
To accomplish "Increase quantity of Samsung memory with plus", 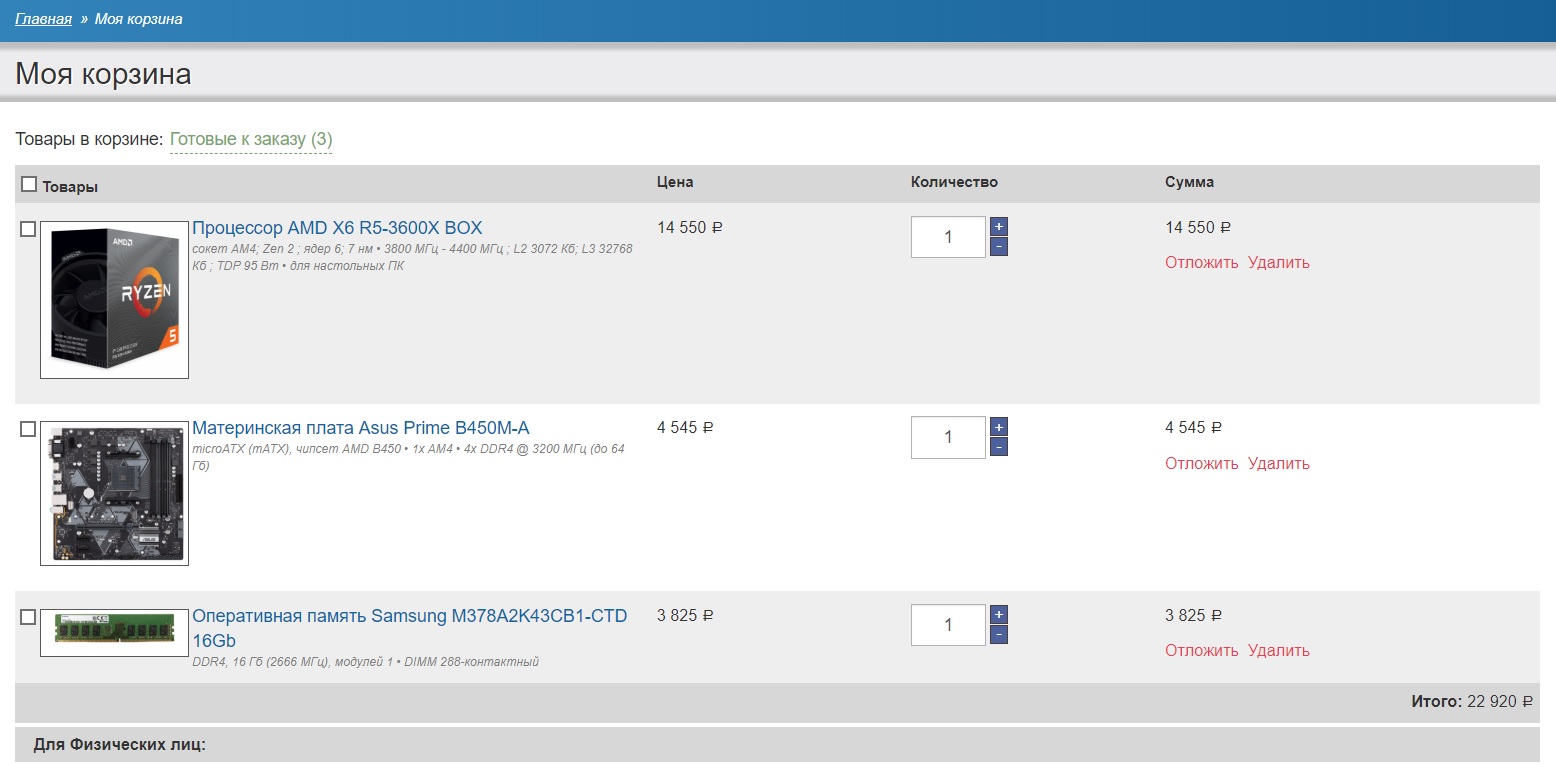I will [998, 614].
